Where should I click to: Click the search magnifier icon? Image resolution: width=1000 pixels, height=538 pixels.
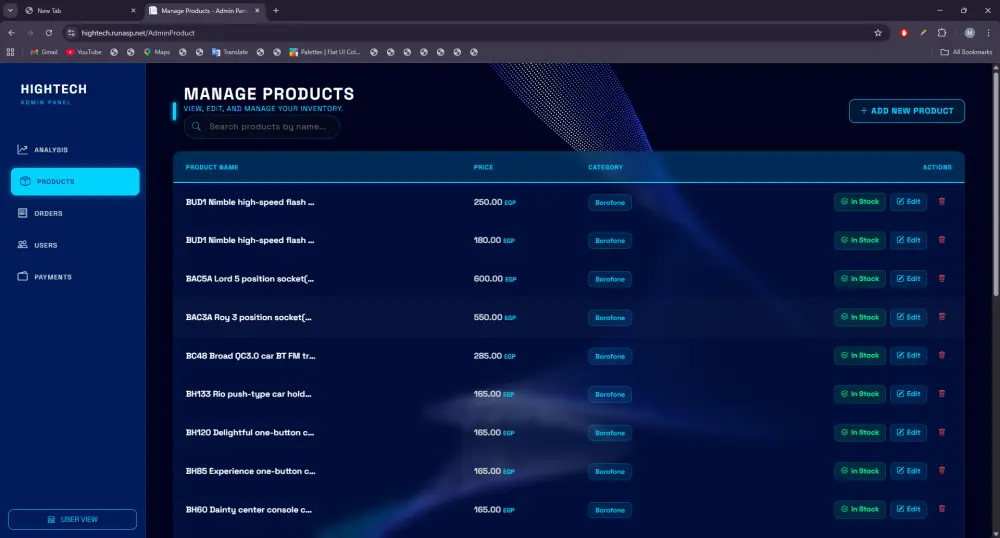pyautogui.click(x=196, y=126)
